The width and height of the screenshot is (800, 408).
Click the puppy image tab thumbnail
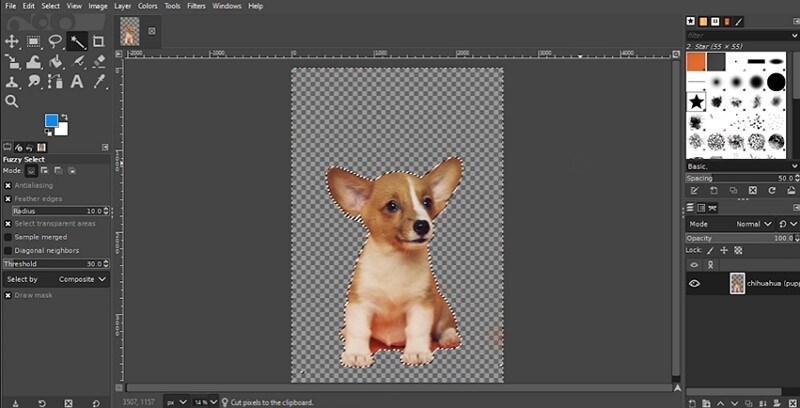130,31
